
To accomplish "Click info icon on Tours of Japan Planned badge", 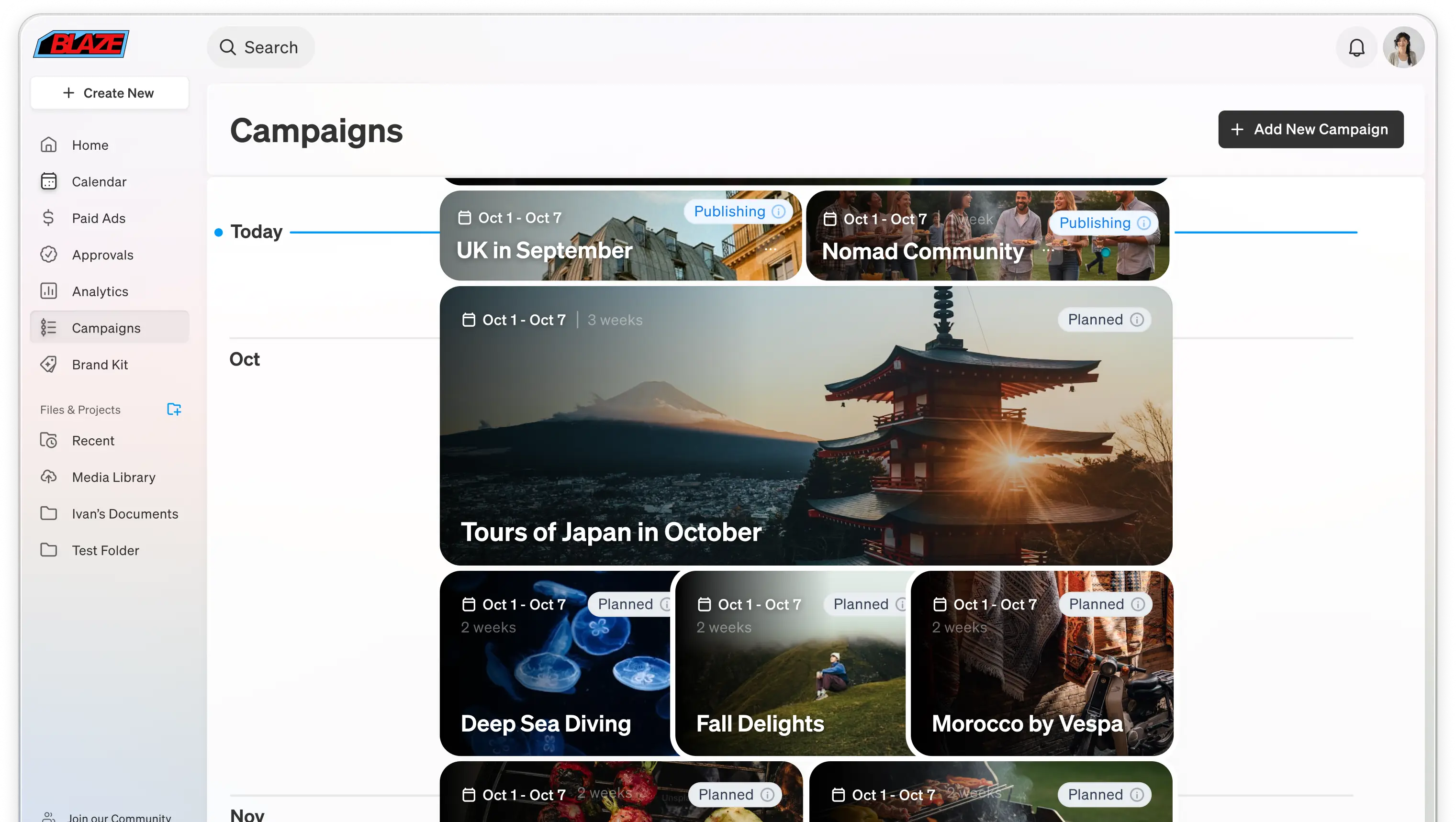I will tap(1137, 320).
